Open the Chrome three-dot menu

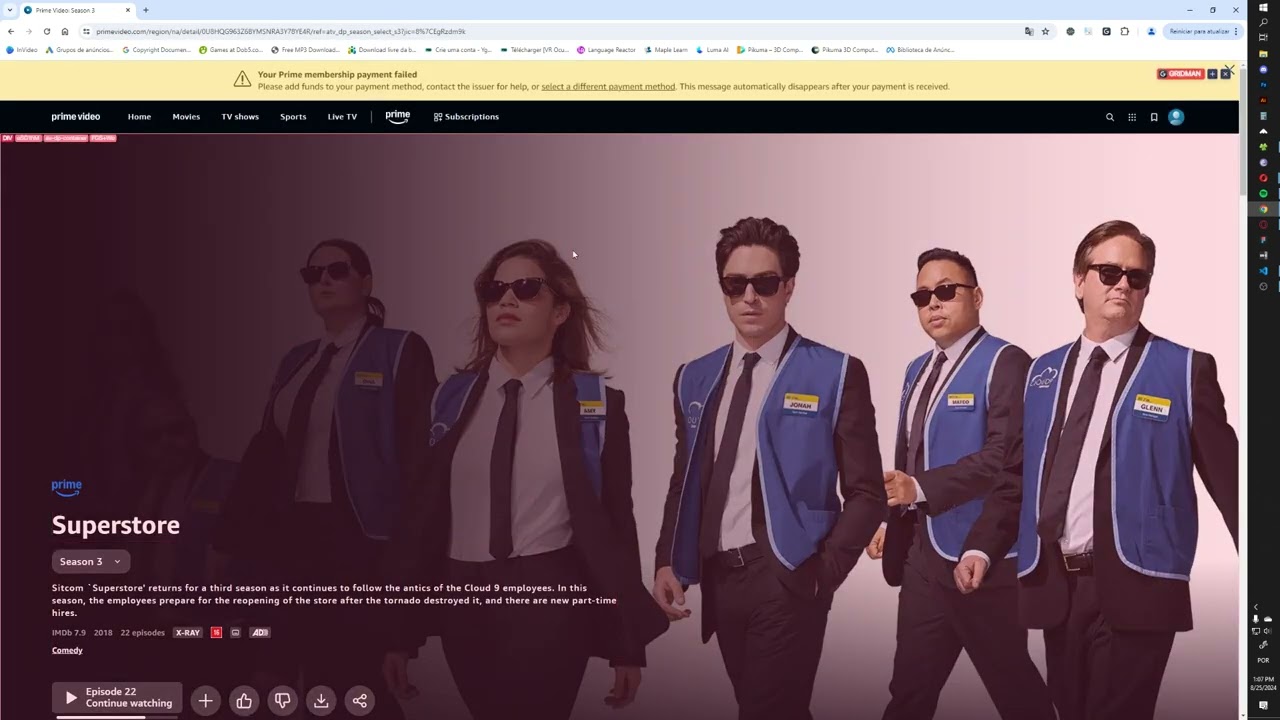pyautogui.click(x=1236, y=31)
